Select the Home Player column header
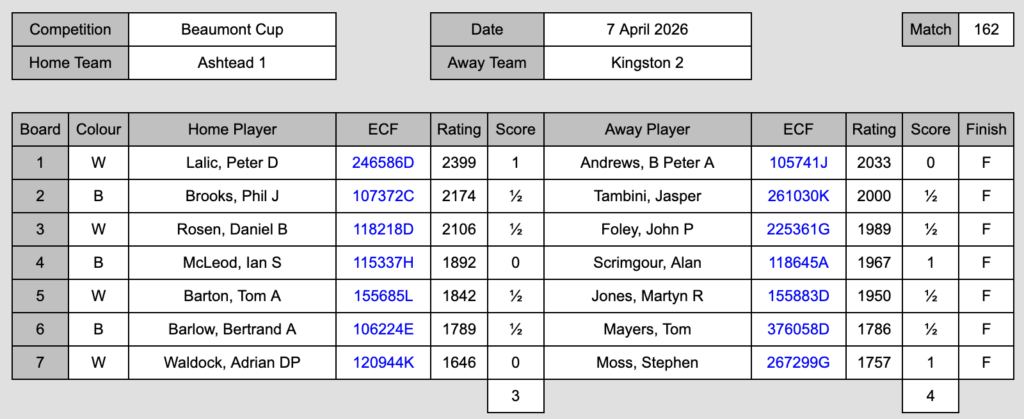 point(232,130)
